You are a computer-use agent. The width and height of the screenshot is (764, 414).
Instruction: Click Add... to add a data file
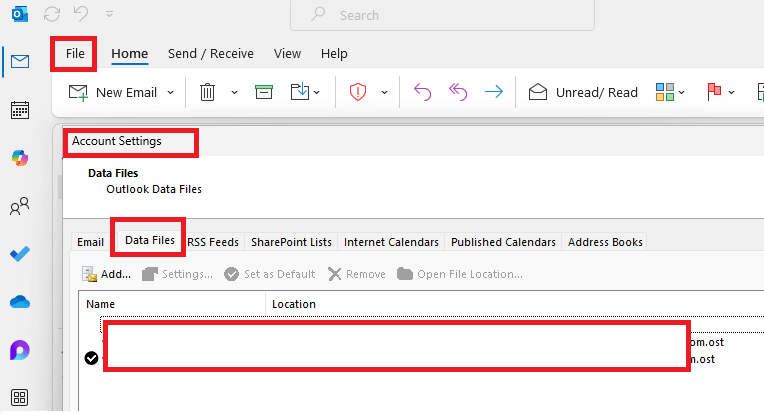point(106,274)
